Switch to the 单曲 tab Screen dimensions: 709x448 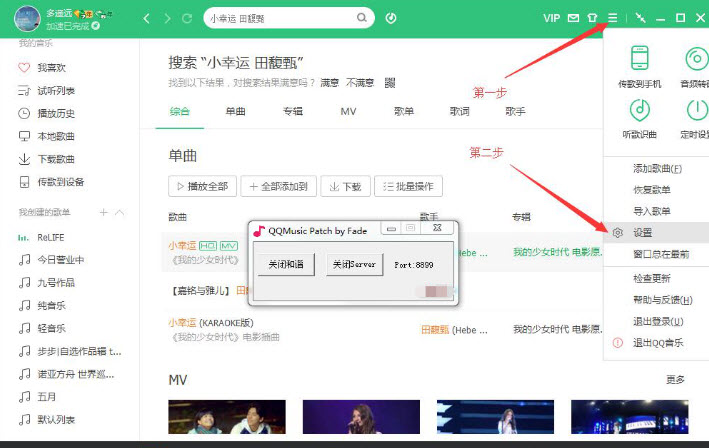(236, 111)
